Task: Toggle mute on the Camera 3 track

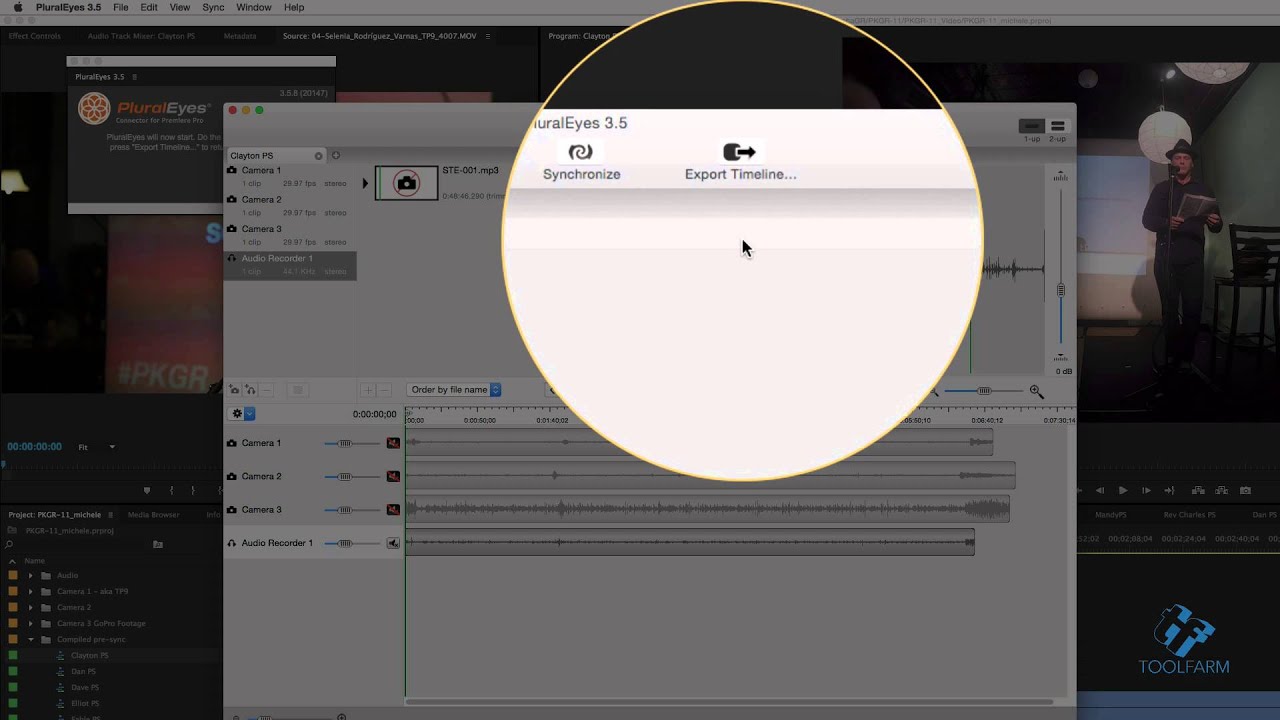Action: [393, 510]
